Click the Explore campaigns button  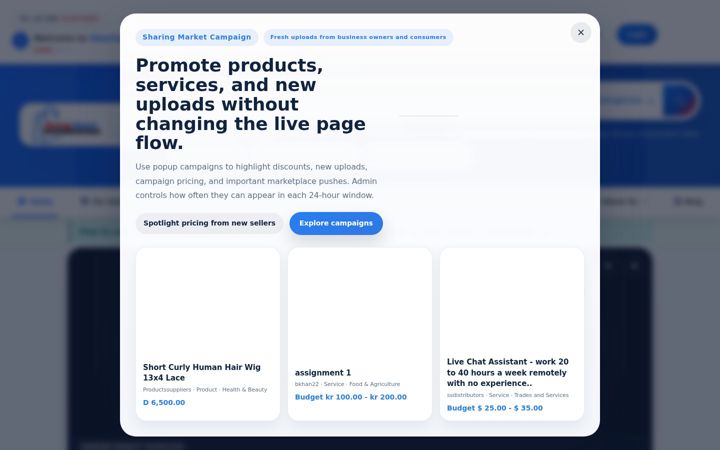pyautogui.click(x=336, y=223)
